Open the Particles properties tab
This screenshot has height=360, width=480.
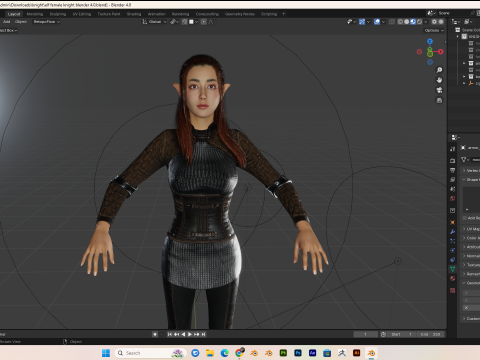tap(452, 241)
